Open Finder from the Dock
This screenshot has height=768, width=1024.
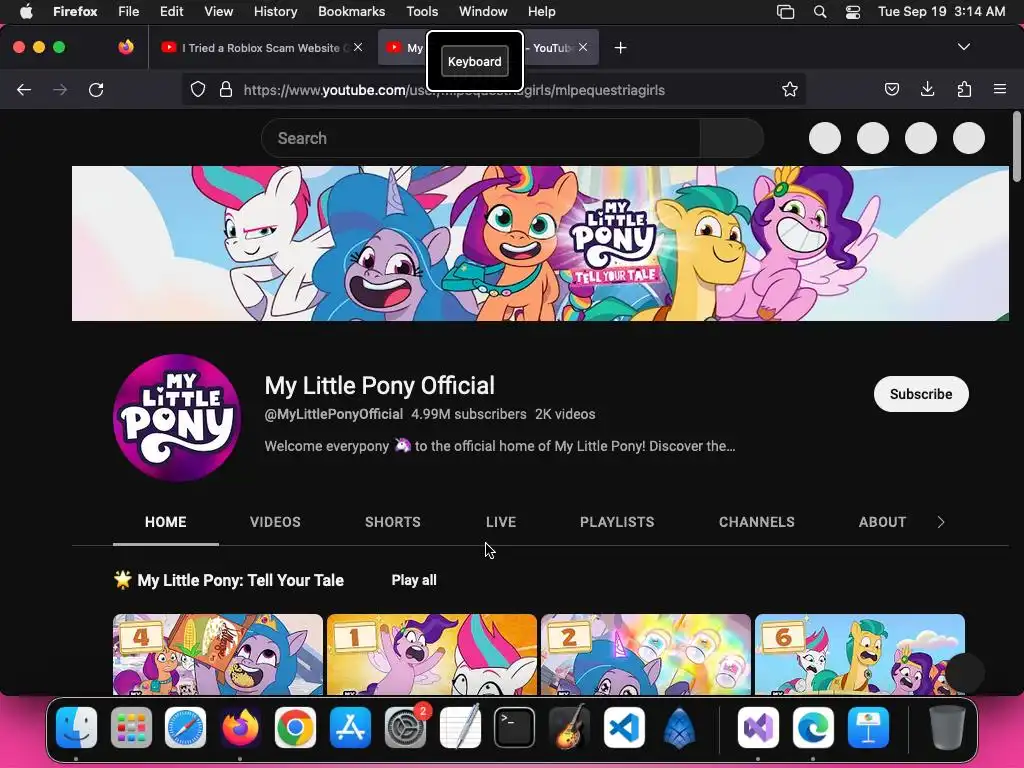[76, 728]
